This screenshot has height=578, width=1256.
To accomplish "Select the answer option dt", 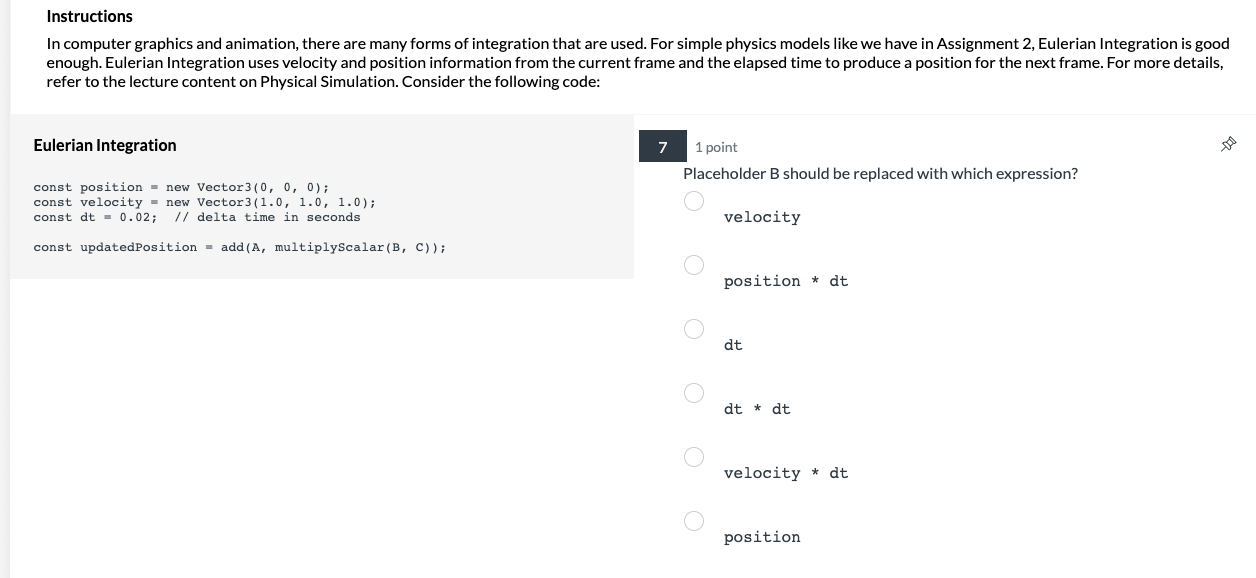I will click(x=694, y=329).
